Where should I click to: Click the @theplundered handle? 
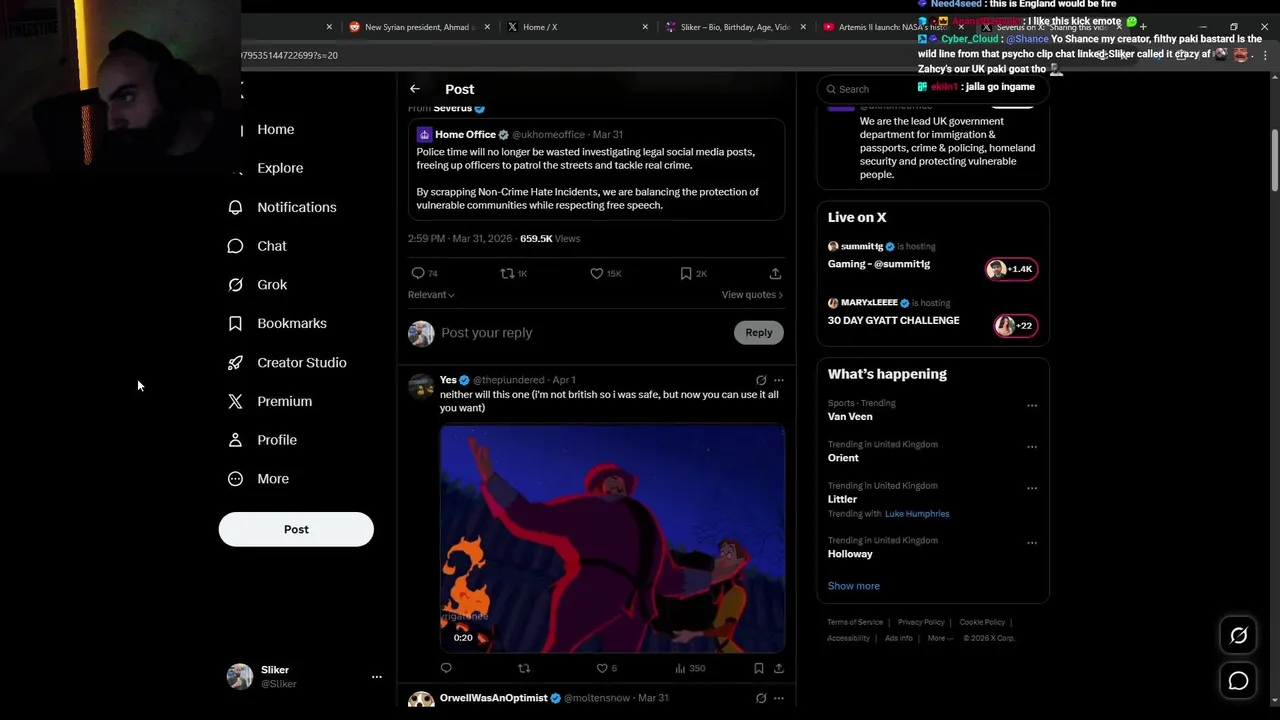tap(508, 380)
